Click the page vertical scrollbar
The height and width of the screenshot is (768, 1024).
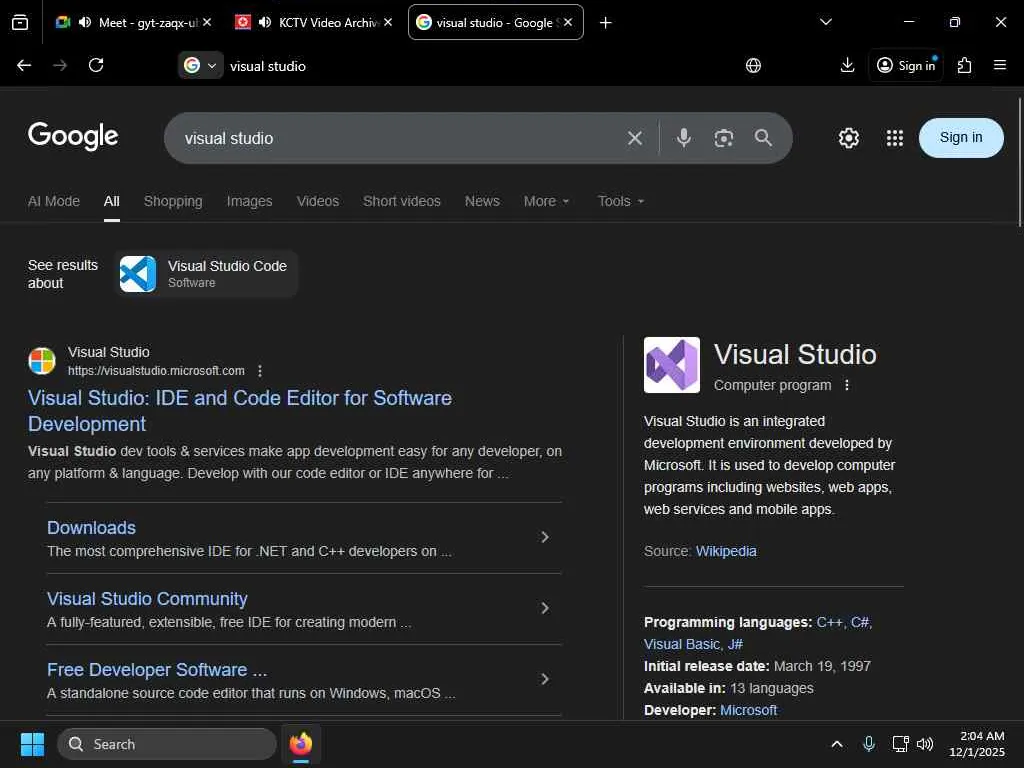tap(1019, 162)
